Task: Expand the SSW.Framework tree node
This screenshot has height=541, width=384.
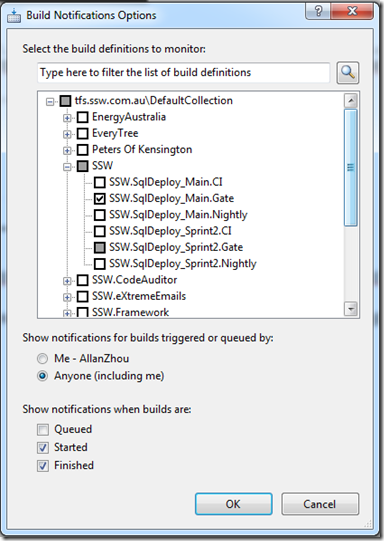Action: tap(67, 313)
